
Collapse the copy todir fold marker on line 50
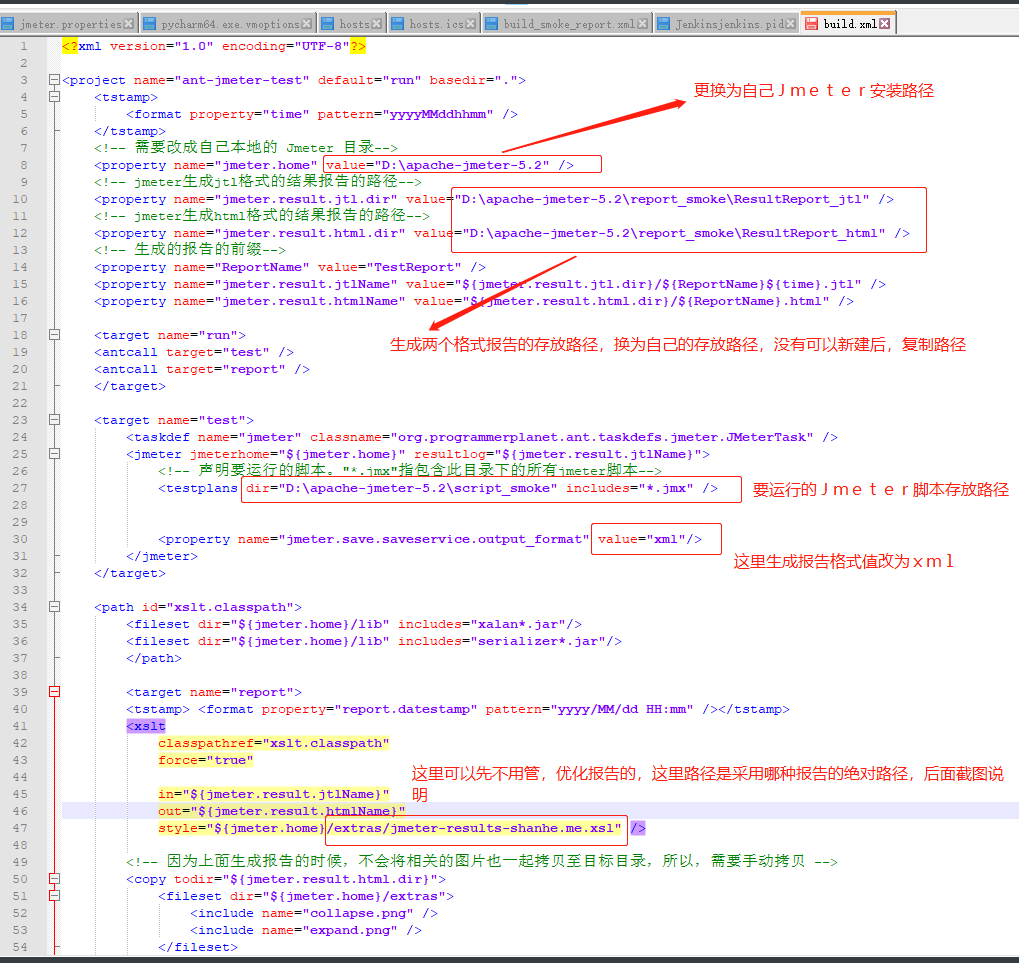click(55, 879)
